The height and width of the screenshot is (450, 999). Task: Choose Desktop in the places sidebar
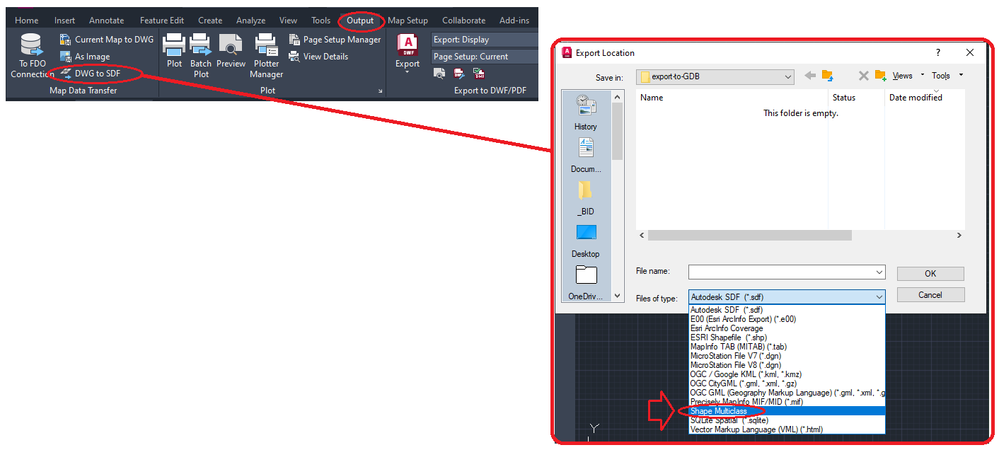click(586, 240)
